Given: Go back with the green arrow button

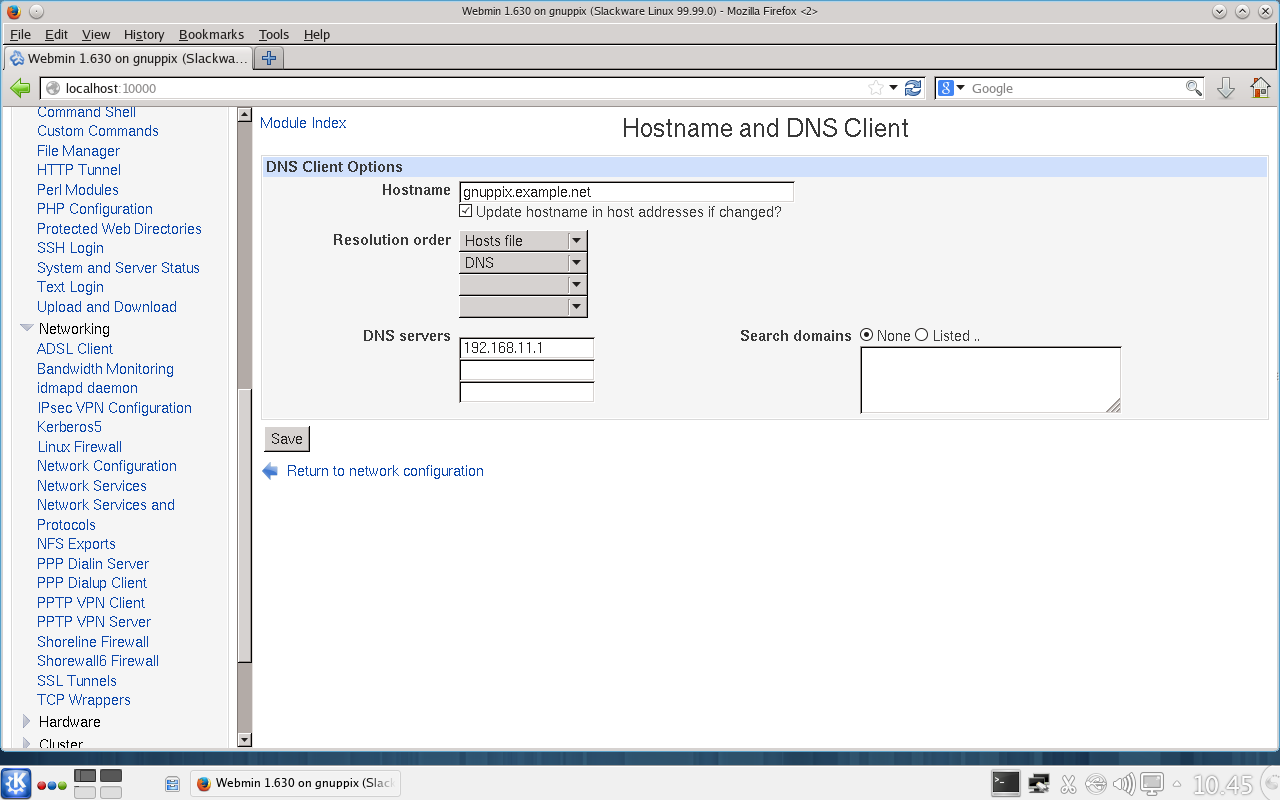Looking at the screenshot, I should point(20,88).
